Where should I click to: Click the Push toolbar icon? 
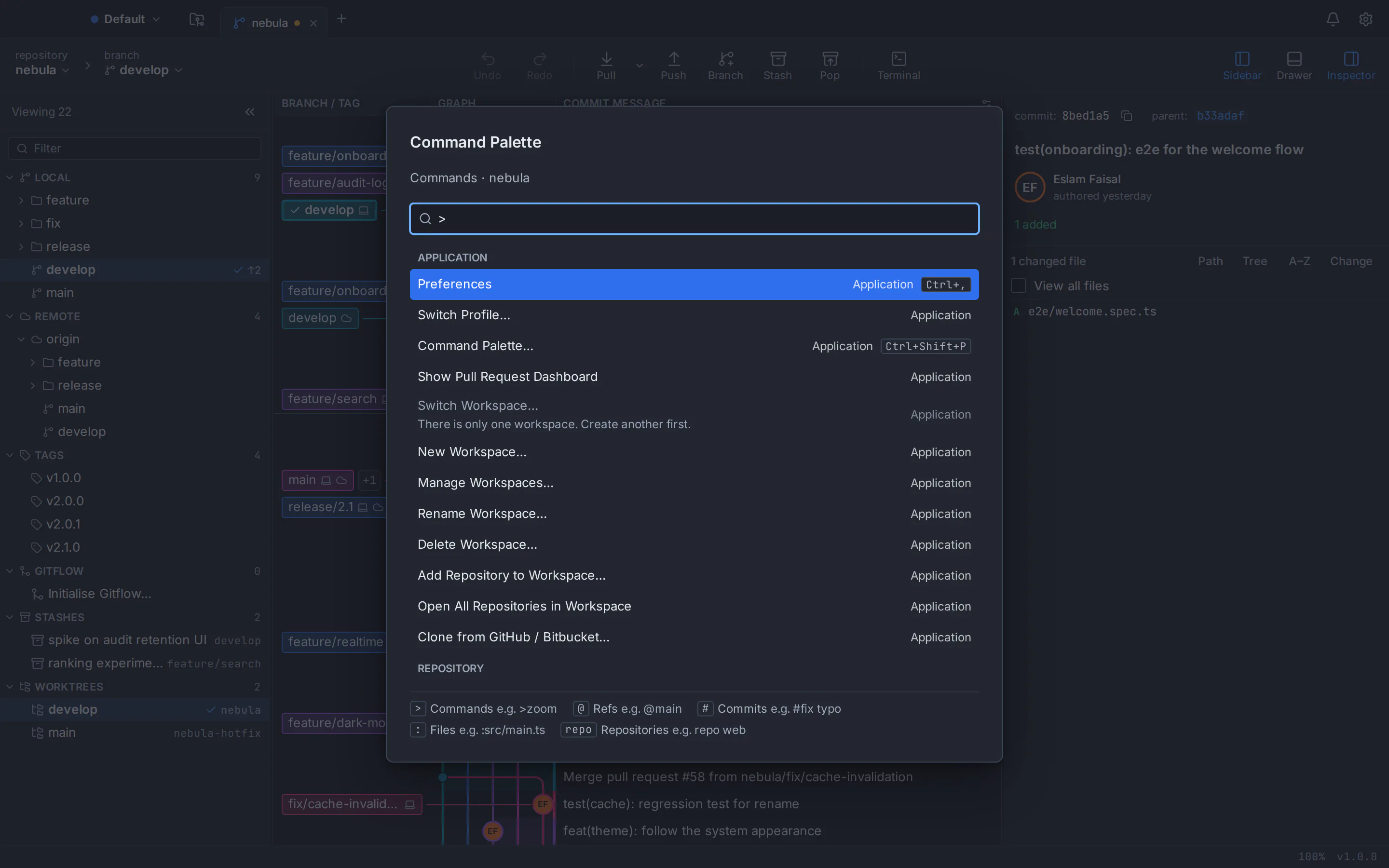point(673,66)
